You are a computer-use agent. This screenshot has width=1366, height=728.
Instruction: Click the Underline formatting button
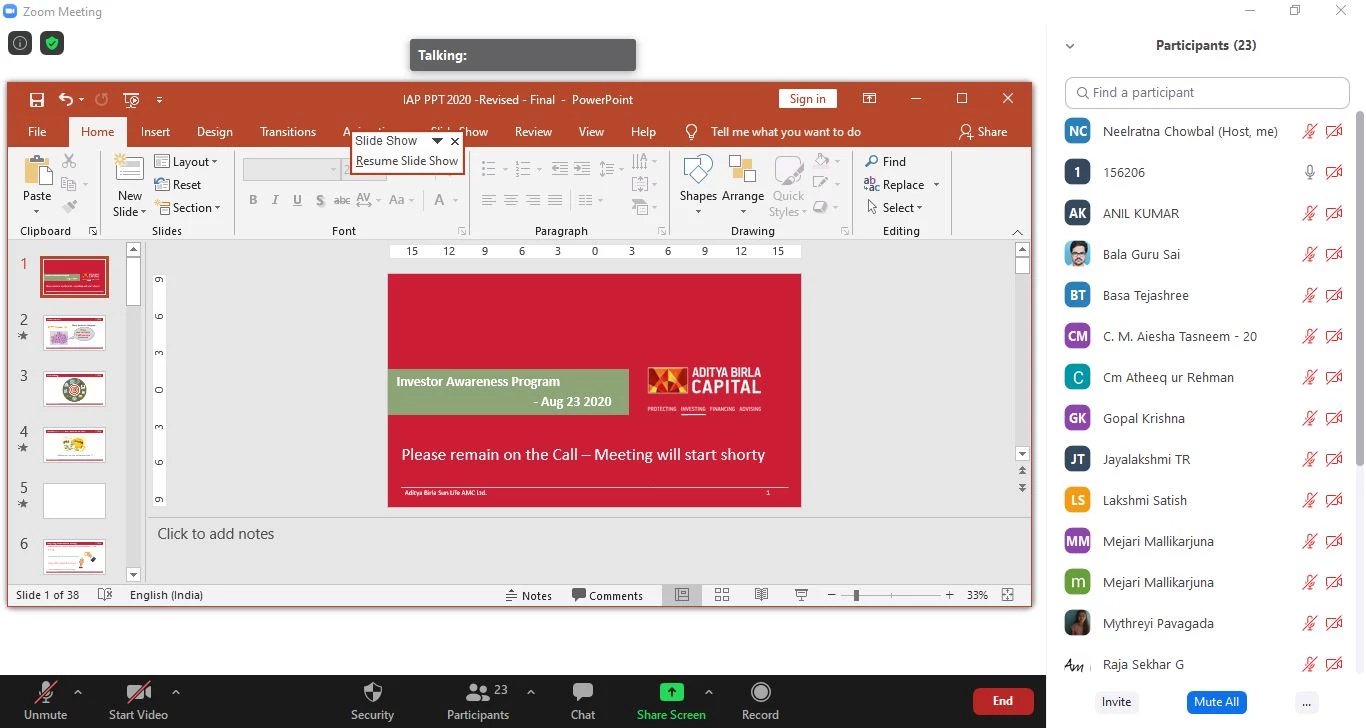point(297,200)
